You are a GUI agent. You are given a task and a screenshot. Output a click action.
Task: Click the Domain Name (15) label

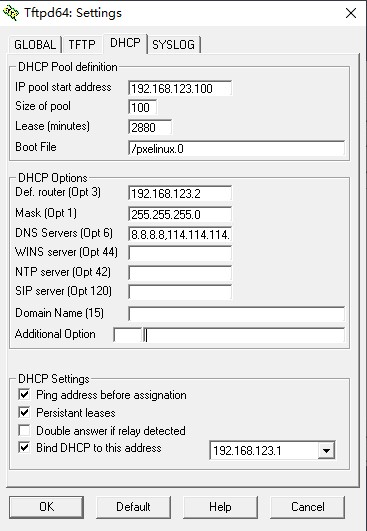pos(59,313)
